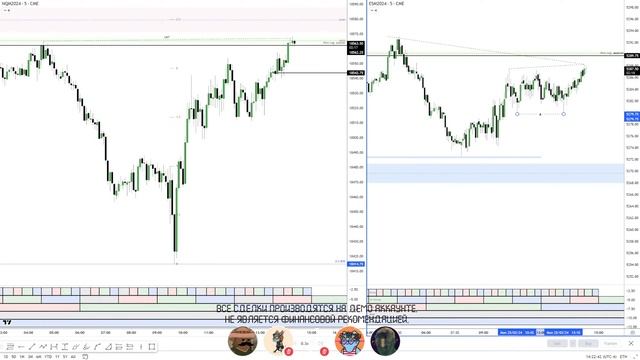Click the quantity field between Sell and Buy
The image size is (640, 360).
[573, 344]
